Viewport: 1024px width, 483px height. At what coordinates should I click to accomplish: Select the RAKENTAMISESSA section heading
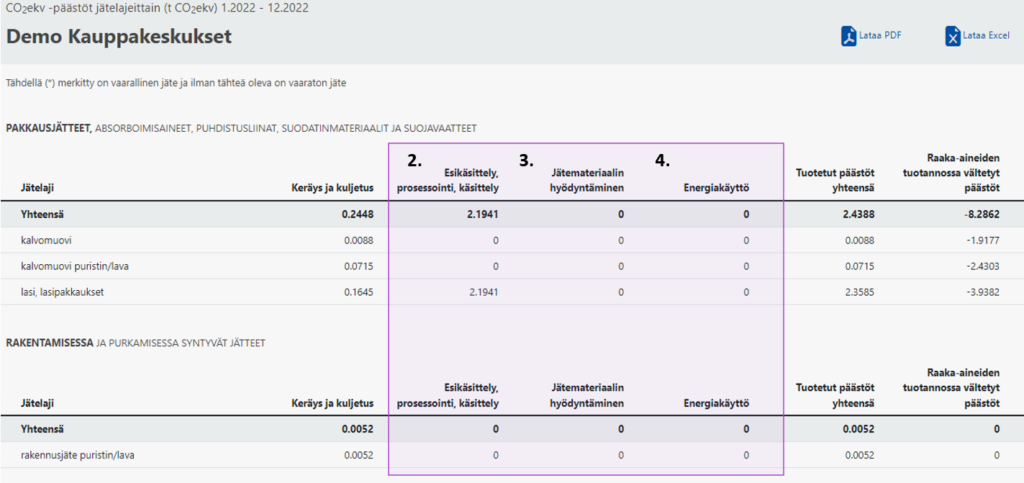click(x=52, y=343)
